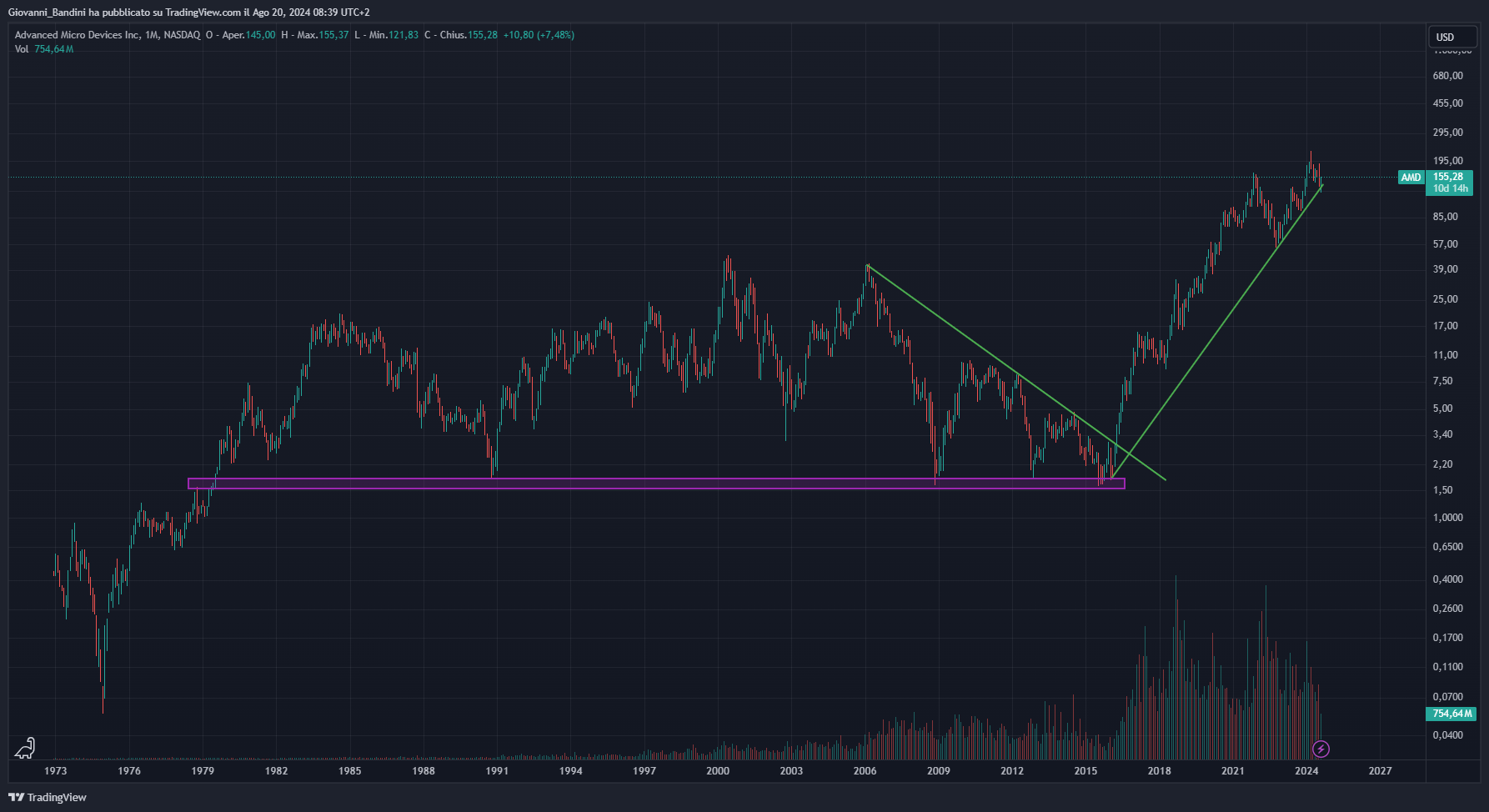The width and height of the screenshot is (1489, 812).
Task: Click the 5,00 price axis label
Action: (1443, 409)
